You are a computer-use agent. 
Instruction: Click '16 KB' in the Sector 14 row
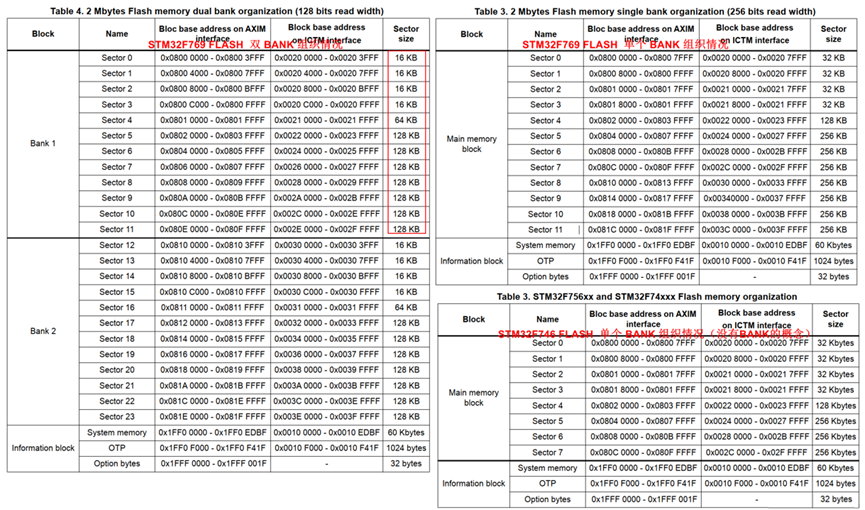[x=406, y=276]
